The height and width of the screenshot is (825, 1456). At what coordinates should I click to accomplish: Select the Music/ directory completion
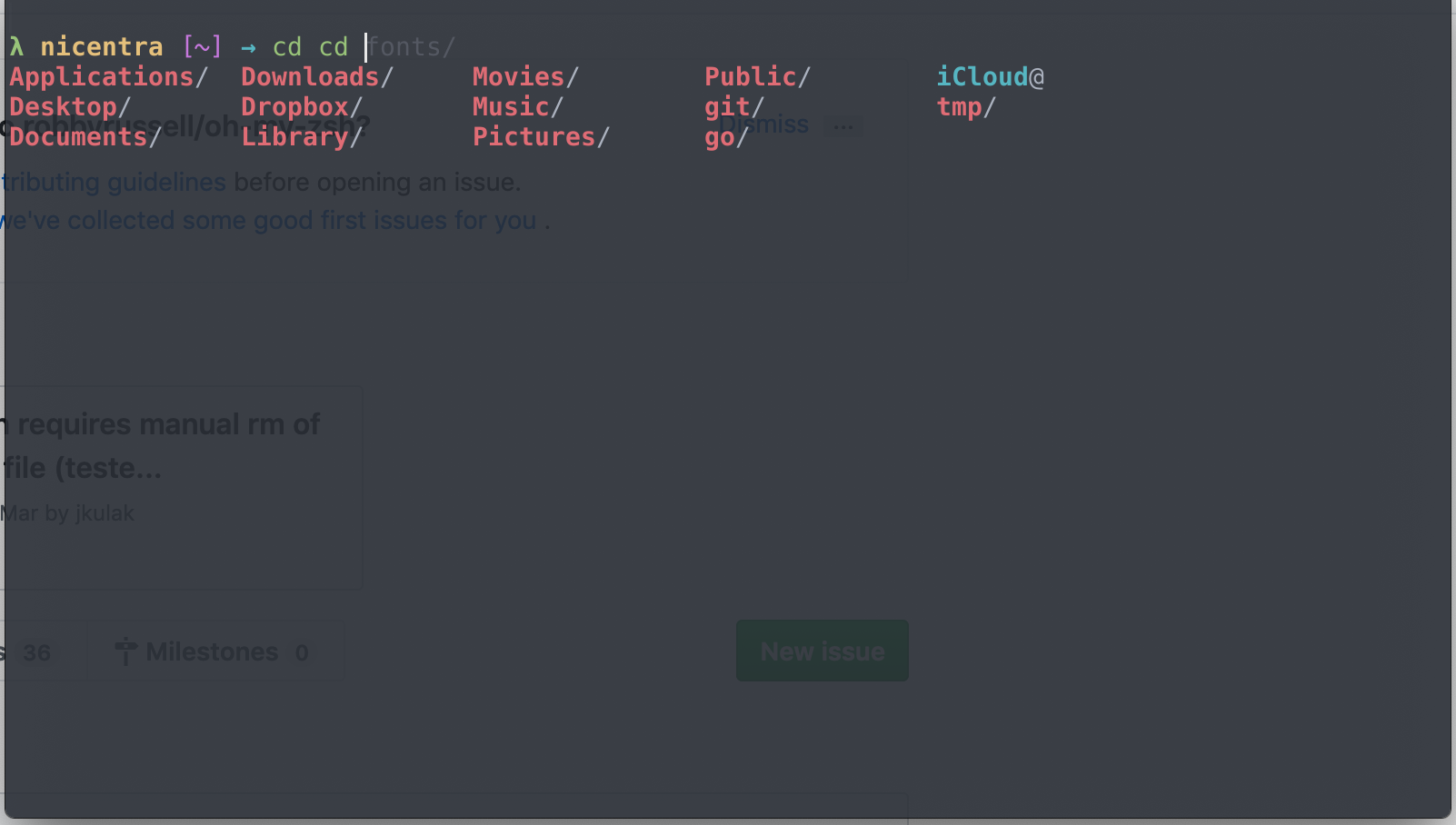[511, 106]
